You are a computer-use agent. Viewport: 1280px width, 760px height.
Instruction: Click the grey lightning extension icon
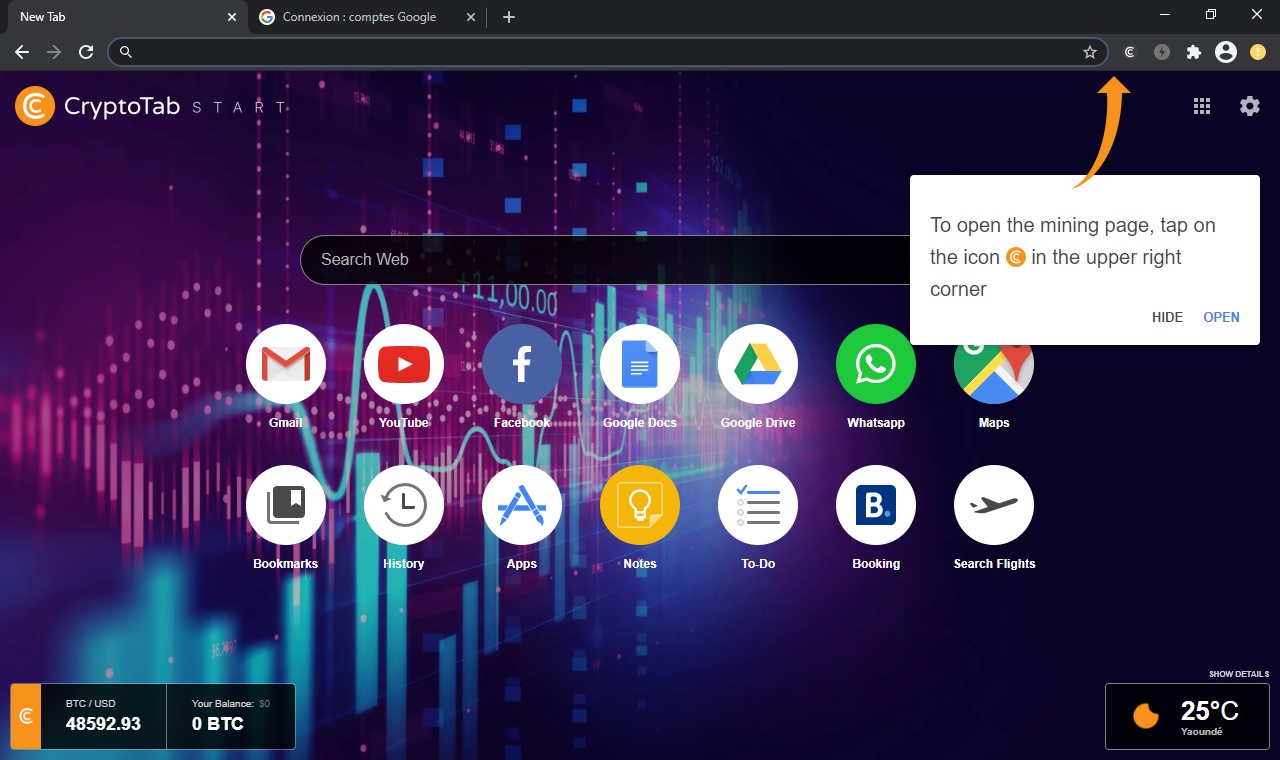(x=1162, y=52)
